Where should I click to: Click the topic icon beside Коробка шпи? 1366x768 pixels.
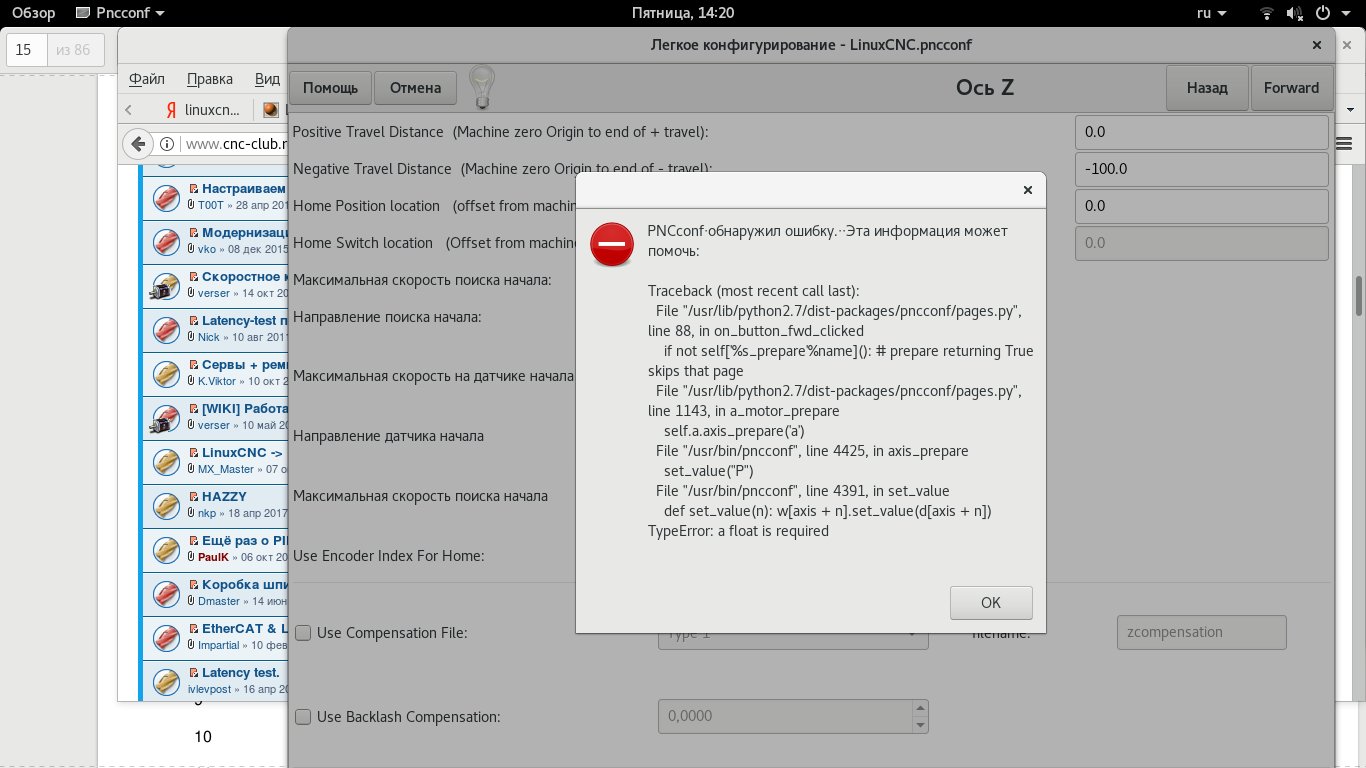coord(165,595)
